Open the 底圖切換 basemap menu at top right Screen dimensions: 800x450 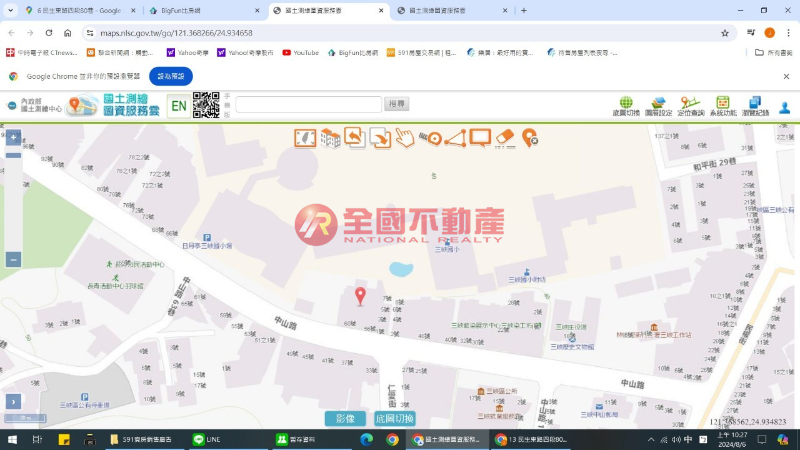[x=626, y=106]
